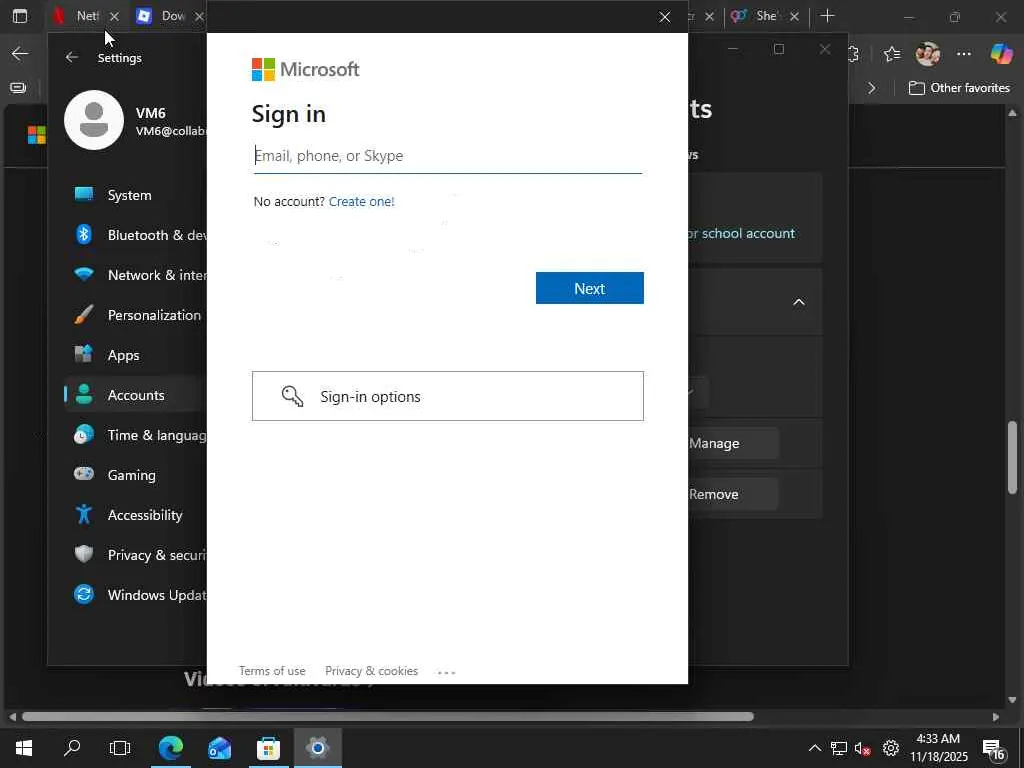Click Edge tab actions menu icon

[20, 16]
